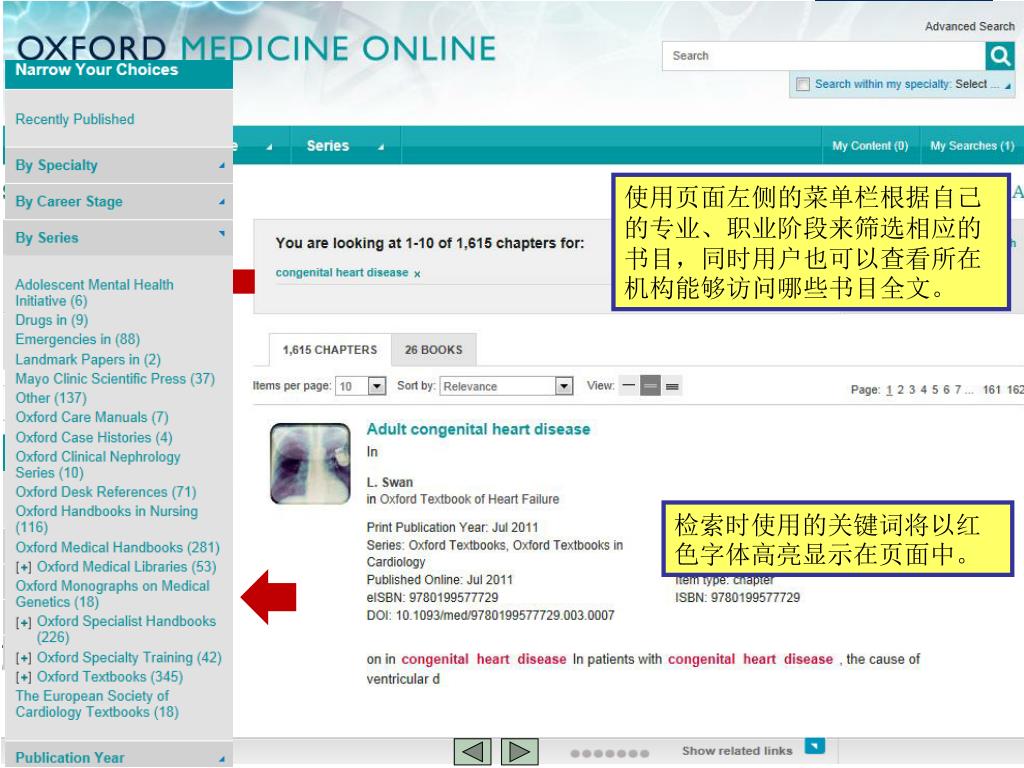Click Recently Published link
The width and height of the screenshot is (1024, 768).
coord(74,120)
